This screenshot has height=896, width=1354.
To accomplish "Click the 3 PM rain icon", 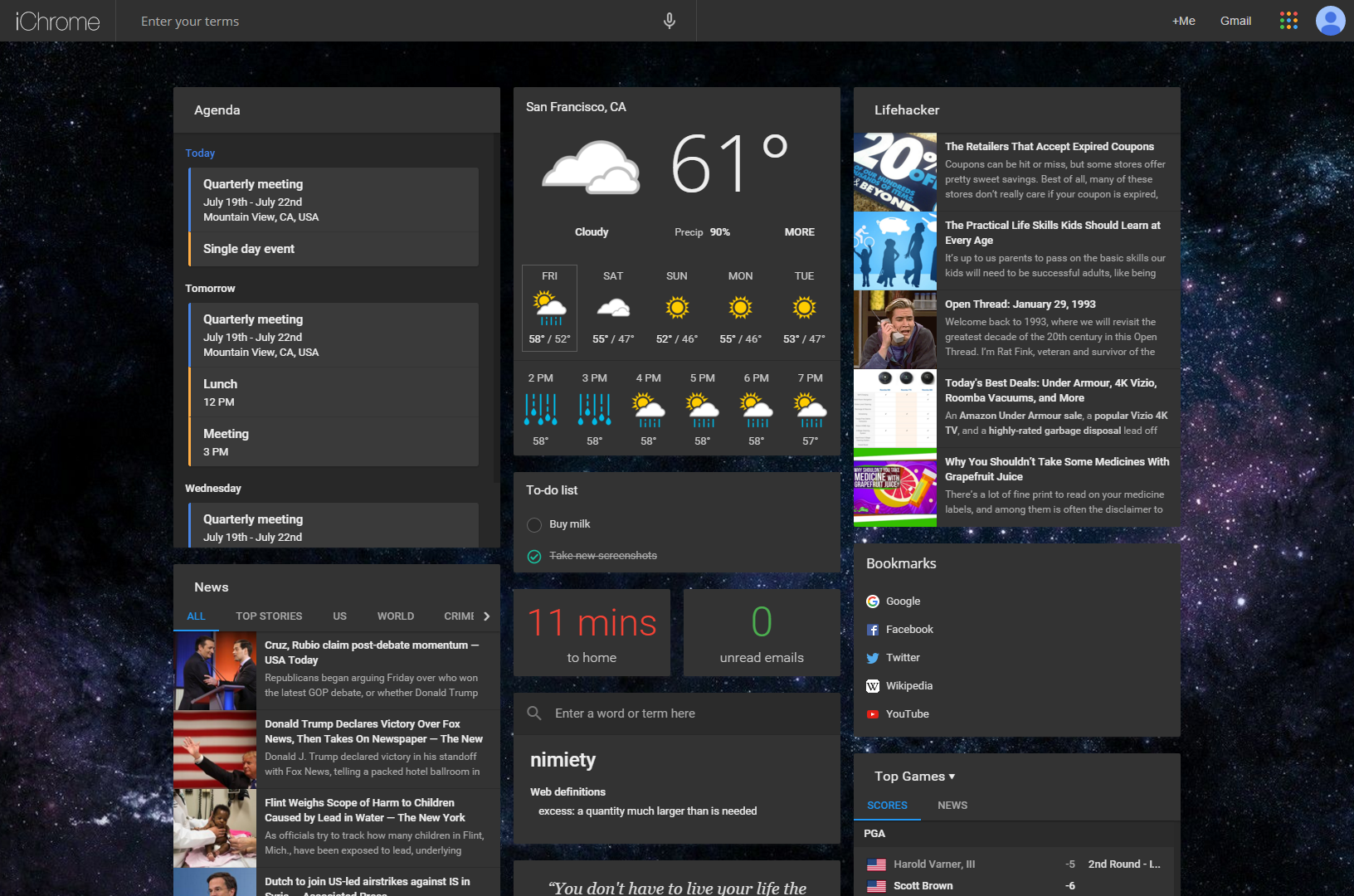I will (595, 410).
